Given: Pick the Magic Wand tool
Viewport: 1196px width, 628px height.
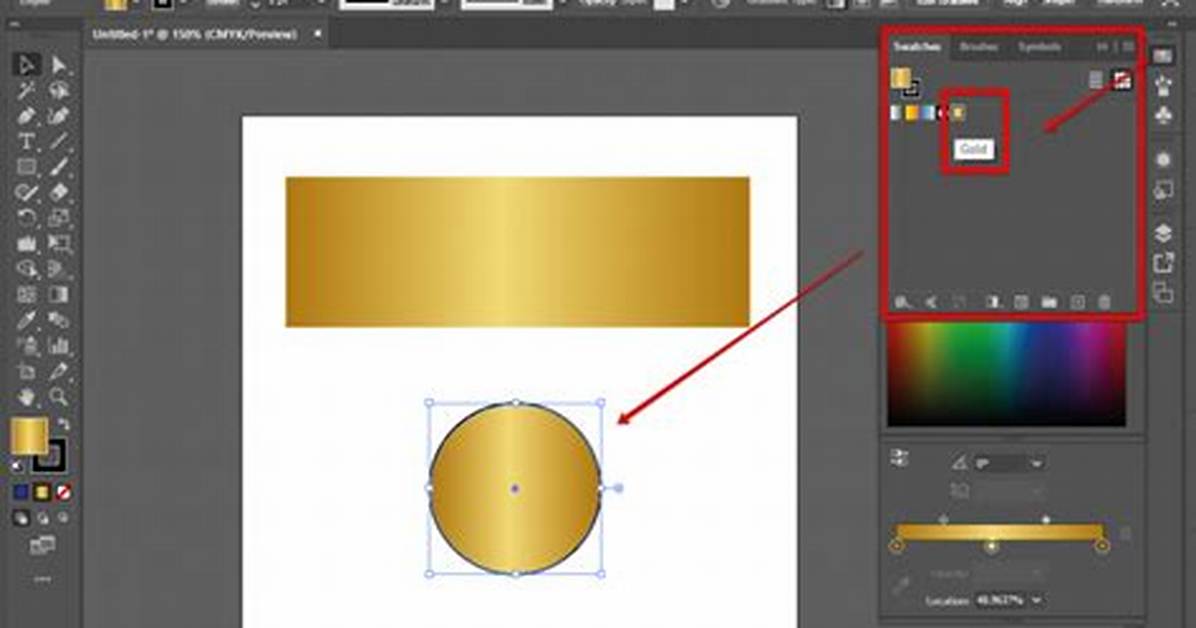Looking at the screenshot, I should [x=27, y=91].
